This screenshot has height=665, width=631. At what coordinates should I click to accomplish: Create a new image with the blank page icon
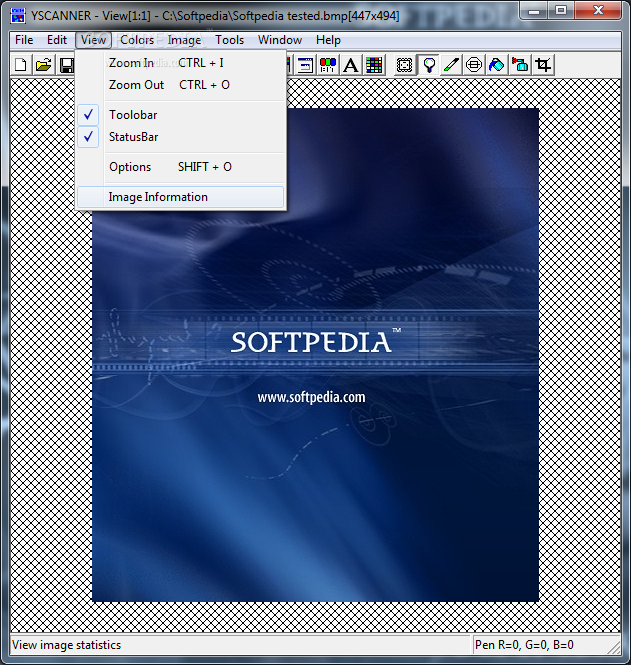20,65
